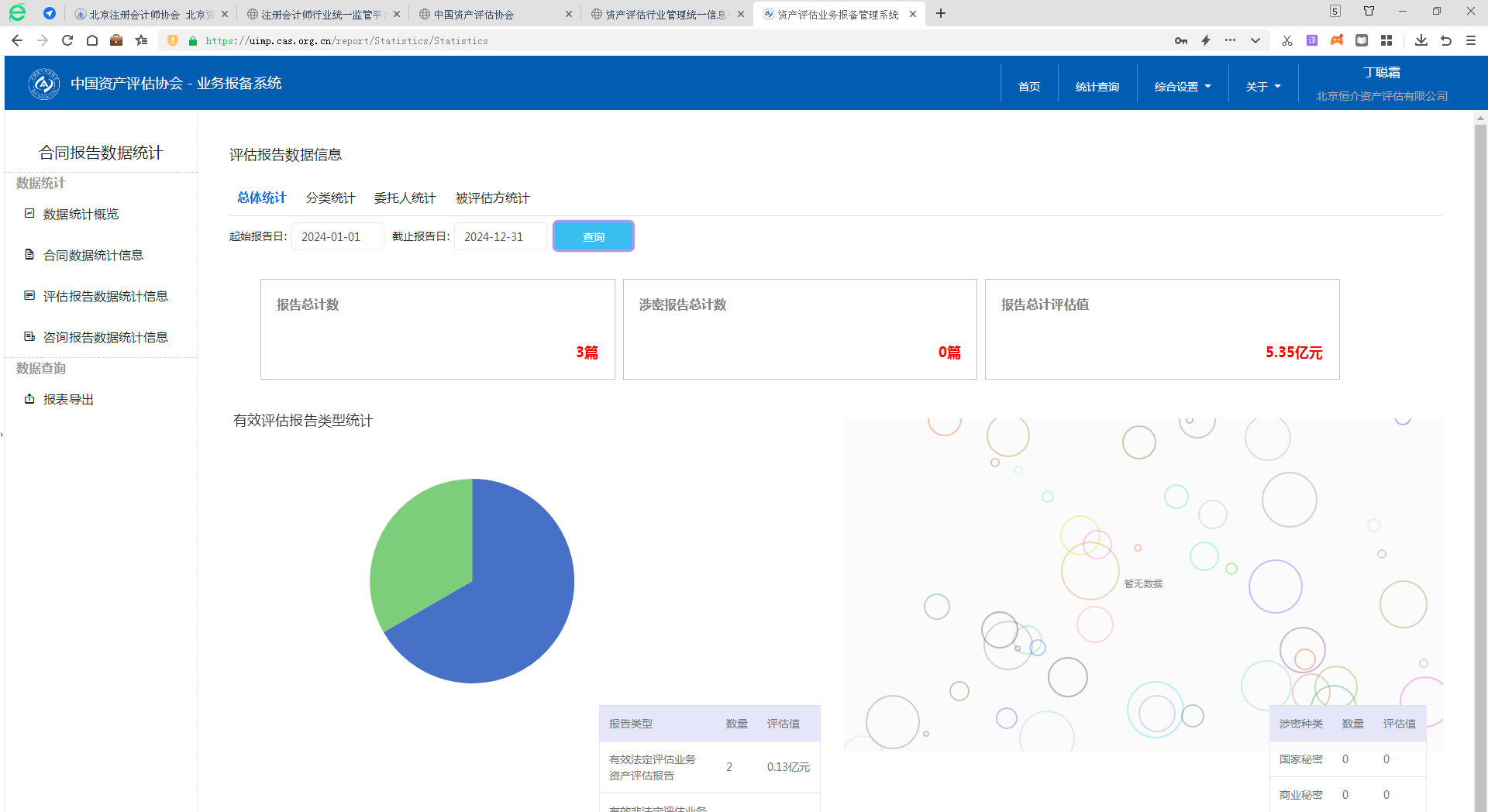Expand the address bar chevron dropdown

[x=1255, y=40]
